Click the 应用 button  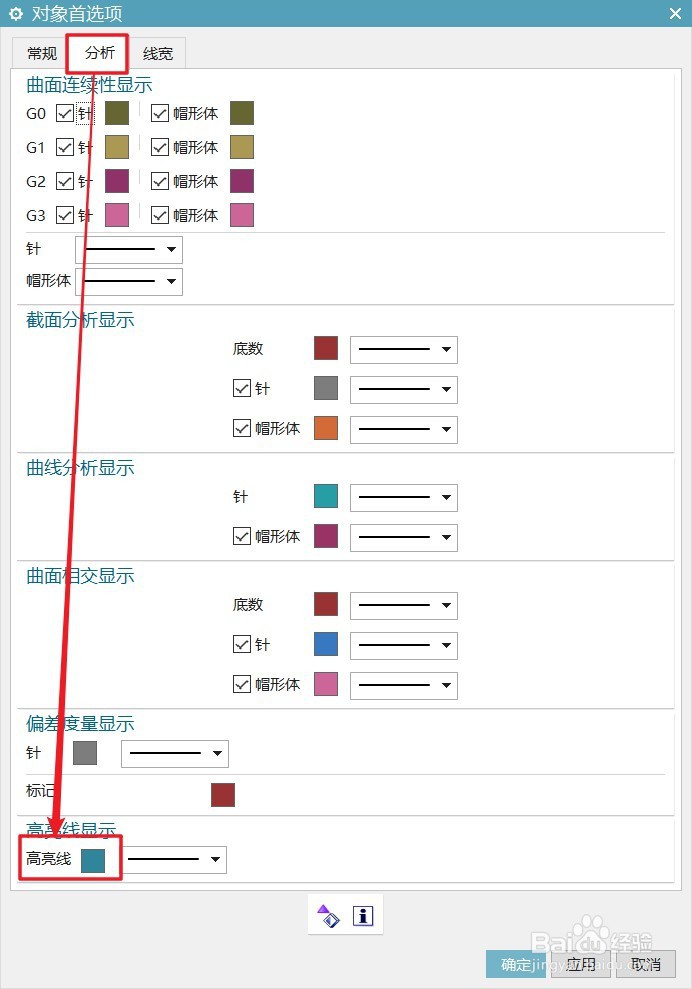pos(580,964)
